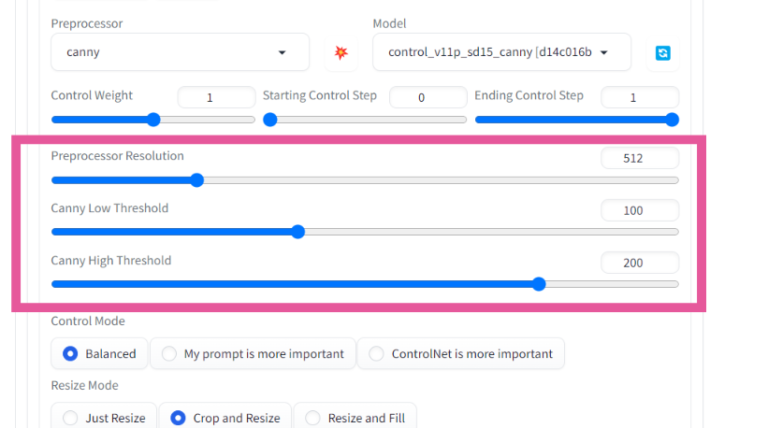The image size is (768, 428).
Task: Click the blue refresh models icon
Action: tap(662, 53)
